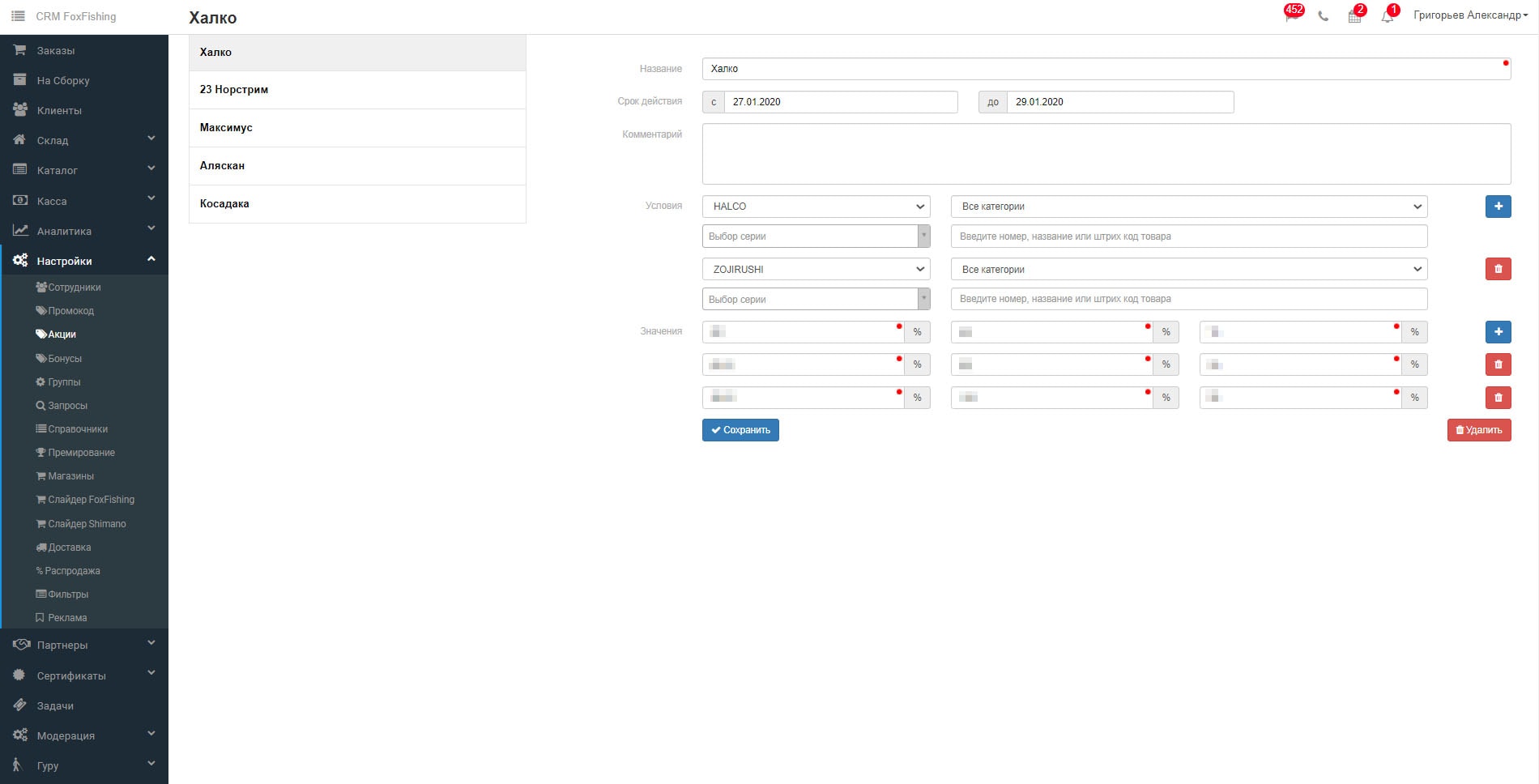Select the Косадака promotion

[357, 204]
